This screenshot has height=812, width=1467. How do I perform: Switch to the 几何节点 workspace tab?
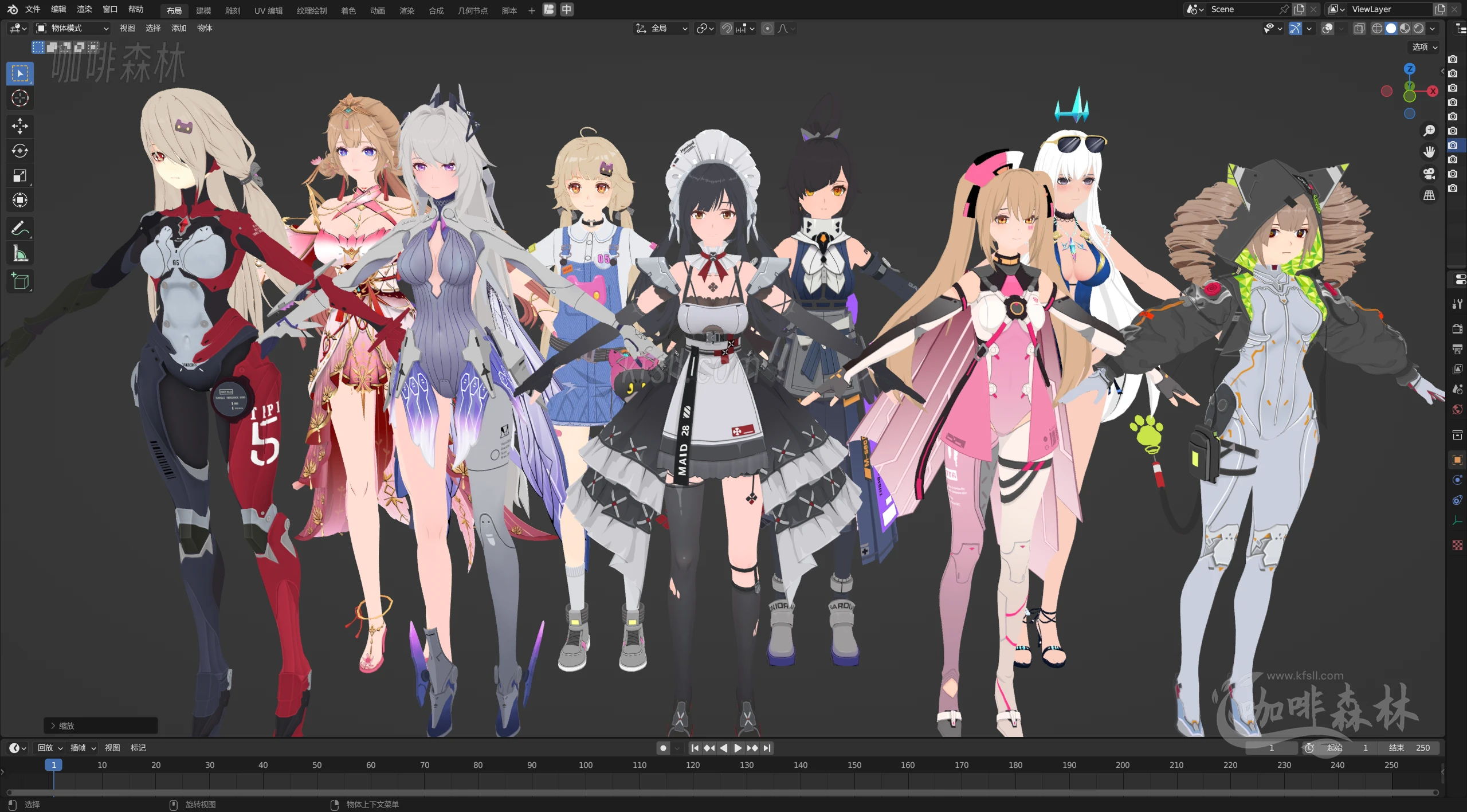473,10
